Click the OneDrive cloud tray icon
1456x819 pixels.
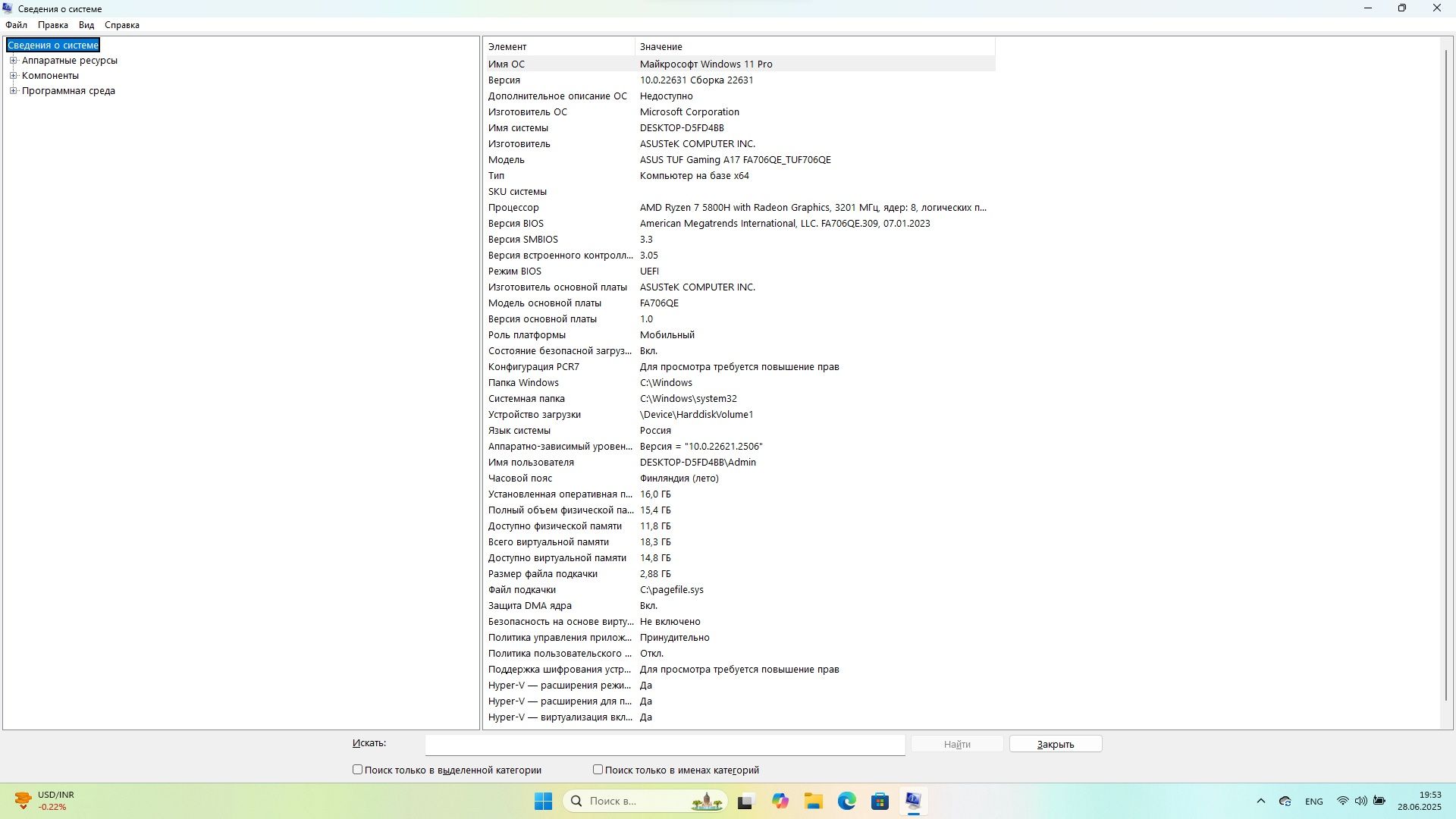1285,801
